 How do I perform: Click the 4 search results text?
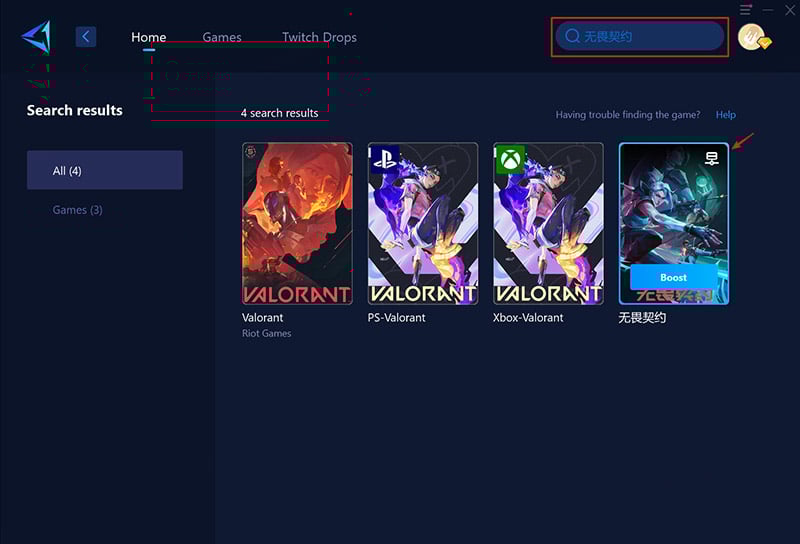pos(280,113)
